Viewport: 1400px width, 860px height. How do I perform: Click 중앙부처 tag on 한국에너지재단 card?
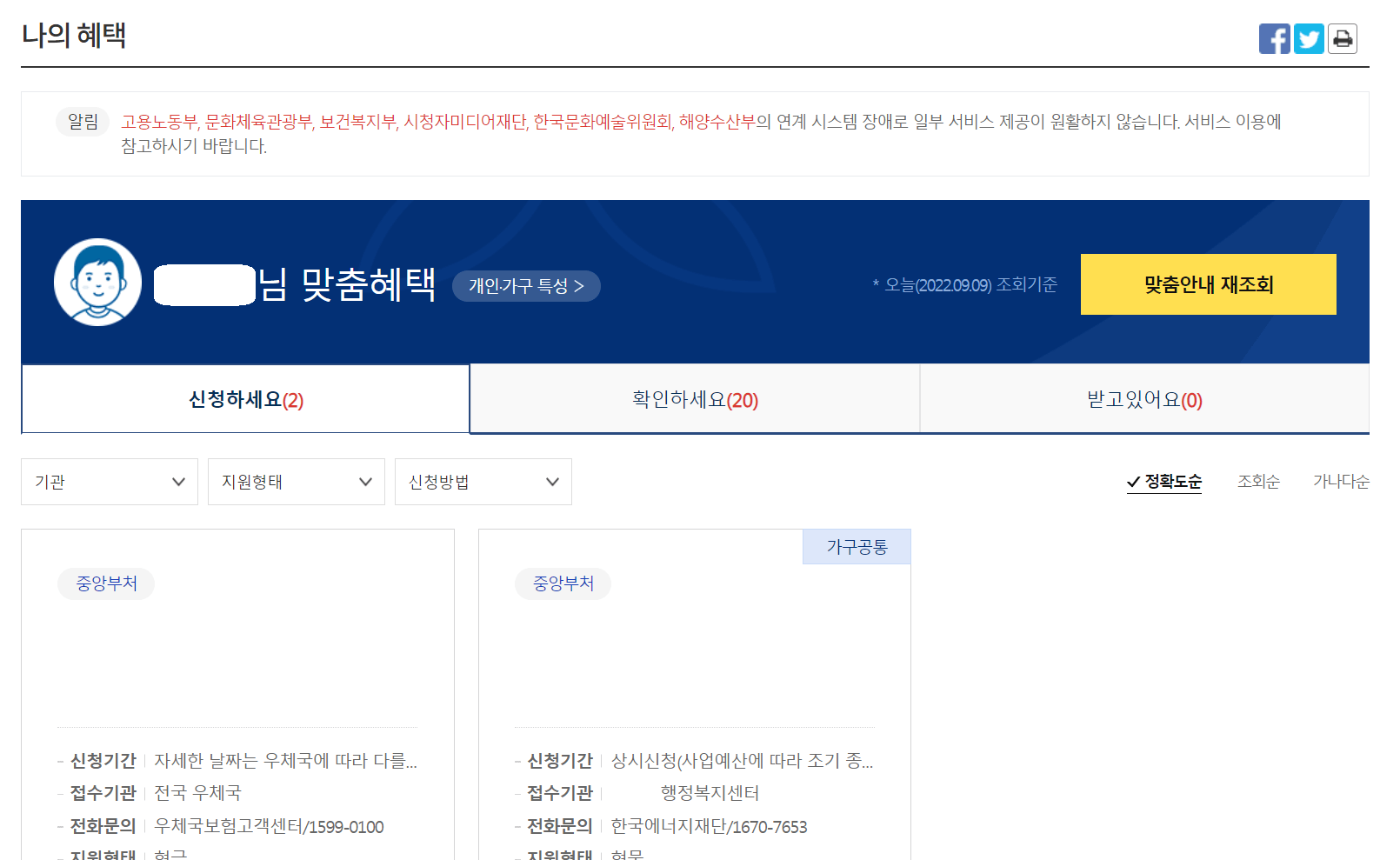click(x=563, y=583)
